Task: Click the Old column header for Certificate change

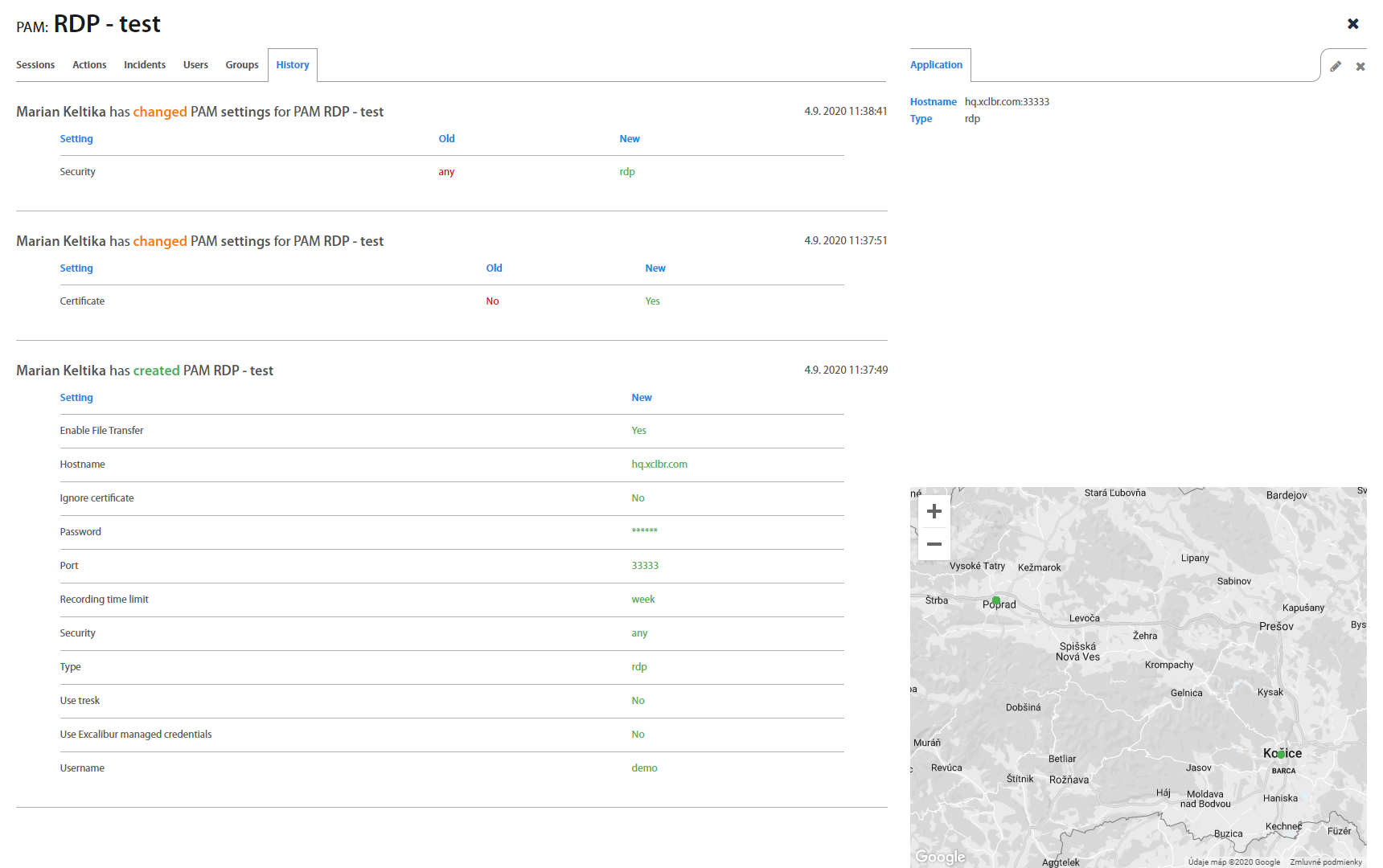Action: pos(494,268)
